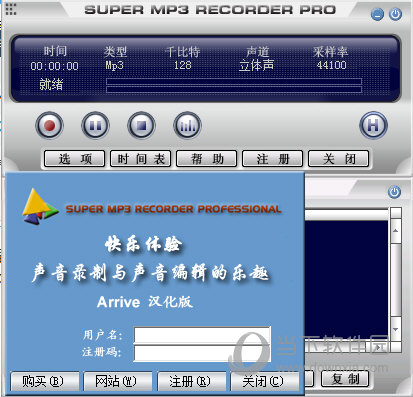Click the scrollbar down arrow in lower panel
This screenshot has width=413, height=397.
pos(396,329)
